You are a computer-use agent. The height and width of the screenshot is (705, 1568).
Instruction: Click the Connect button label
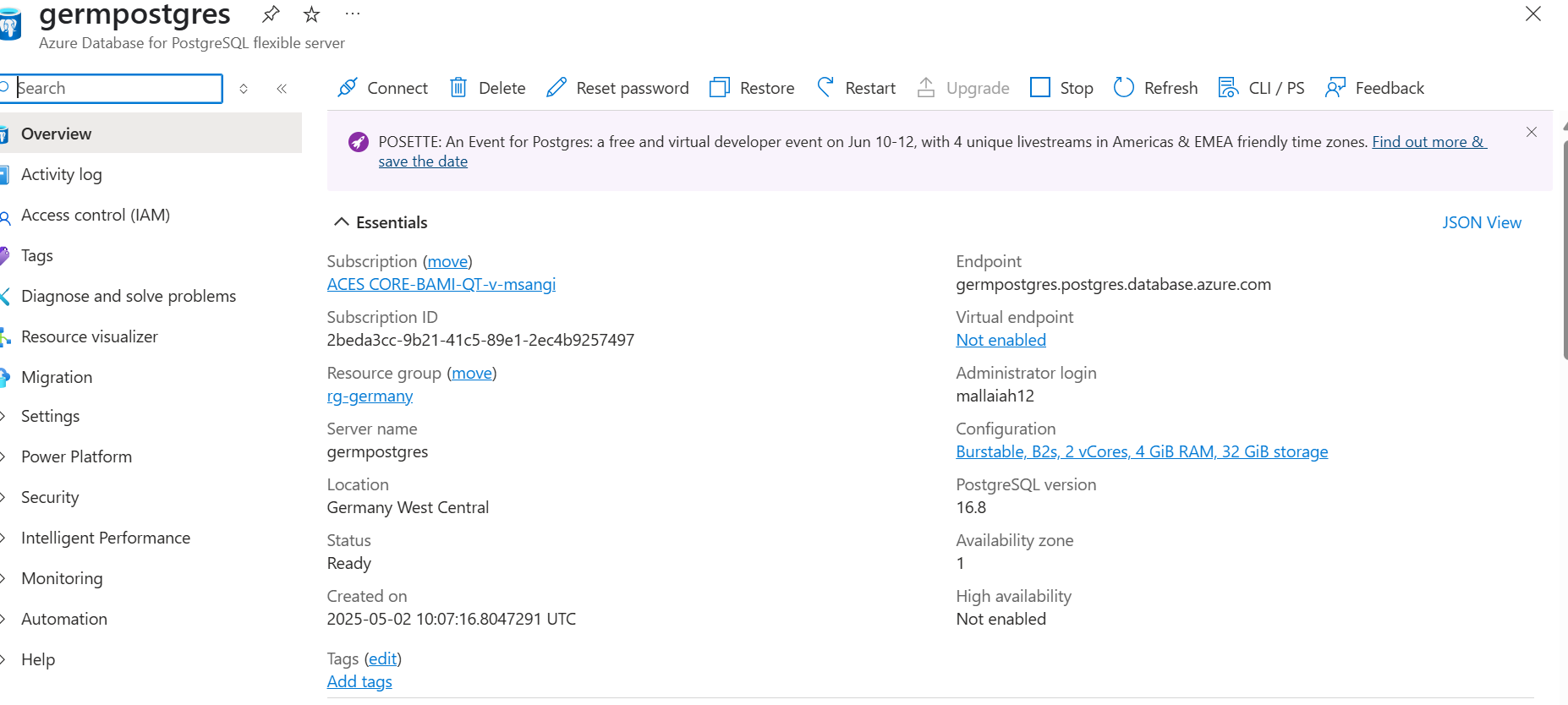point(397,88)
